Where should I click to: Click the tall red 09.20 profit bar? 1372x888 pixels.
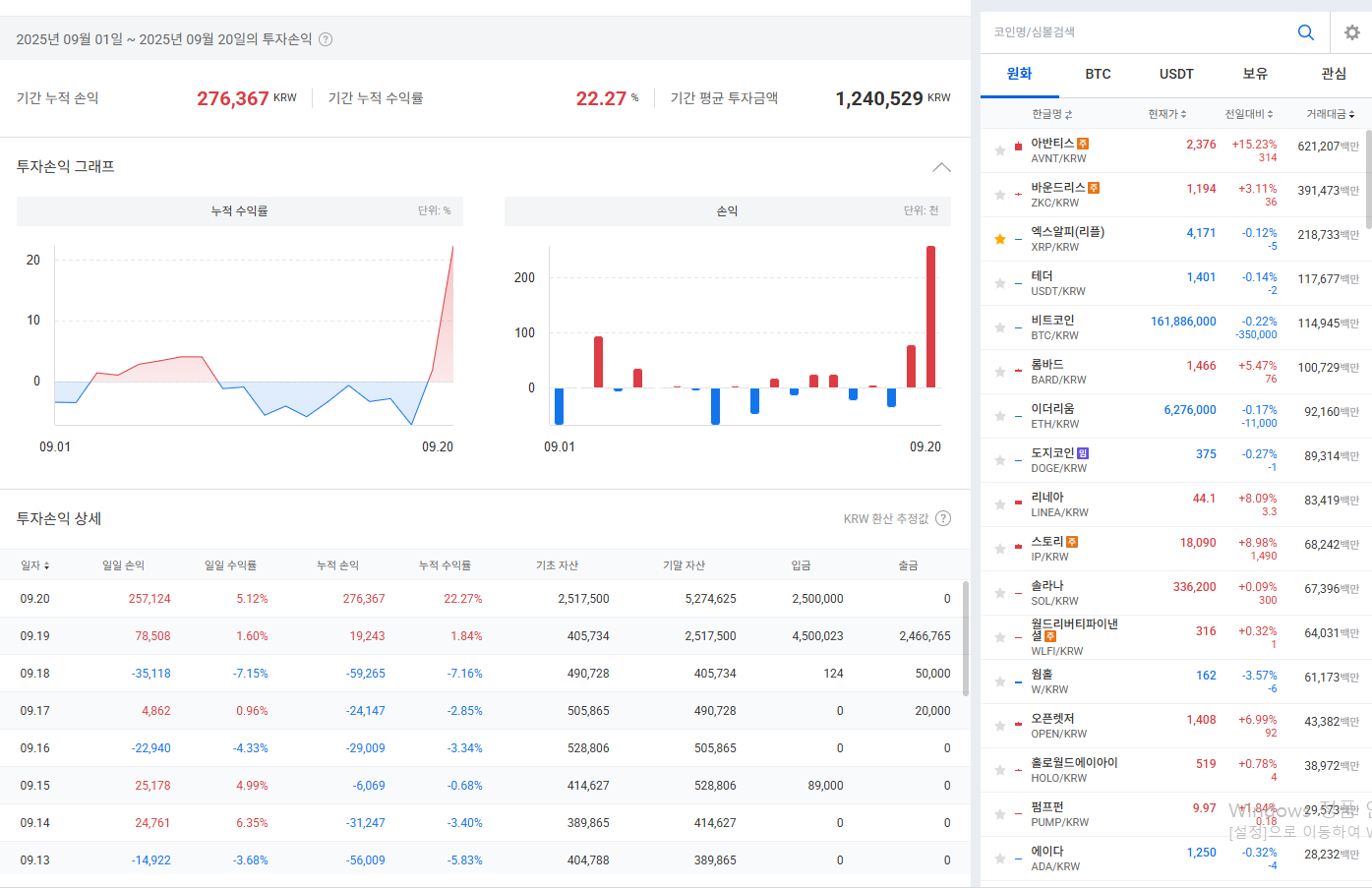coord(930,317)
